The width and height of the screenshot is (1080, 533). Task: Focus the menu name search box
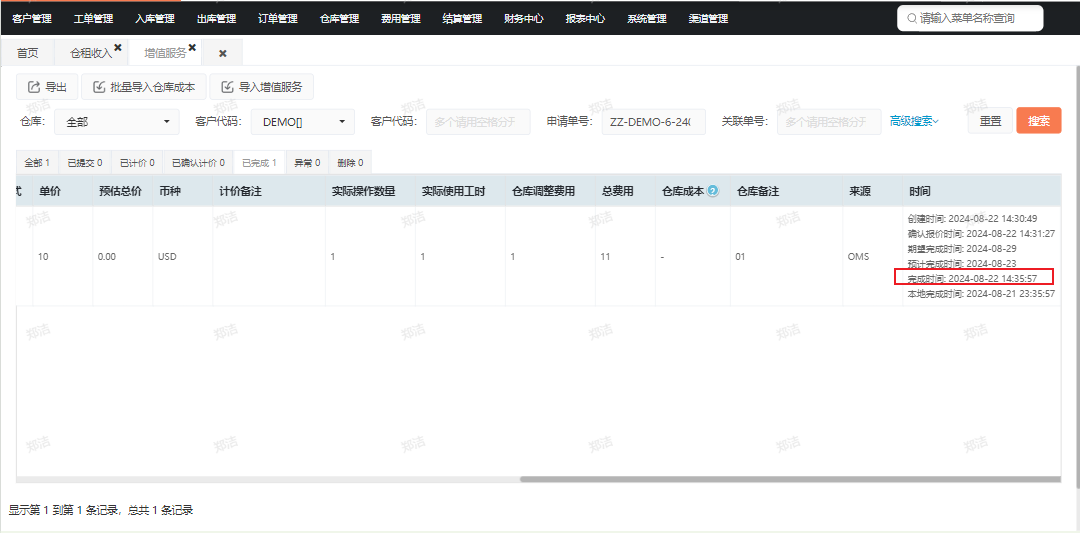970,19
